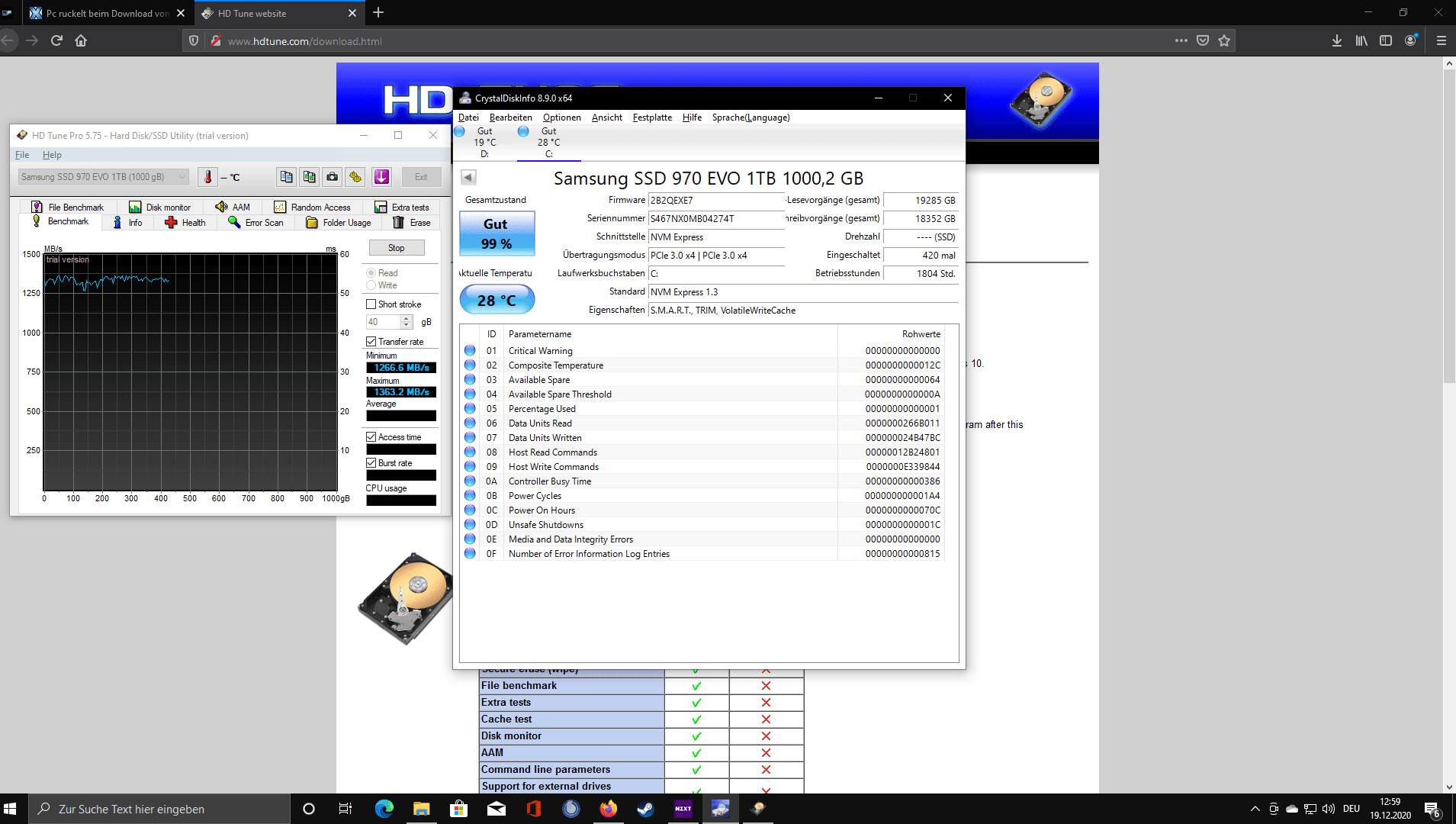Open the Hilfe menu in CrystalDiskInfo
This screenshot has width=1456, height=824.
tap(692, 117)
